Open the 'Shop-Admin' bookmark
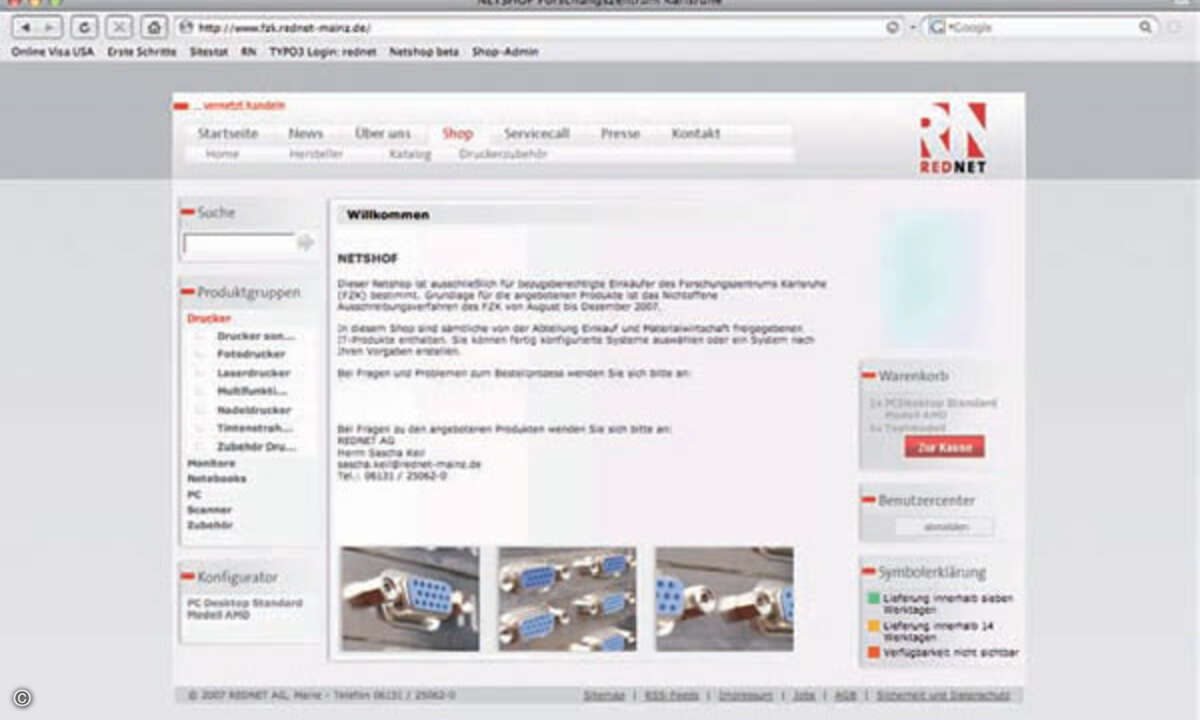This screenshot has height=720, width=1200. pyautogui.click(x=505, y=52)
